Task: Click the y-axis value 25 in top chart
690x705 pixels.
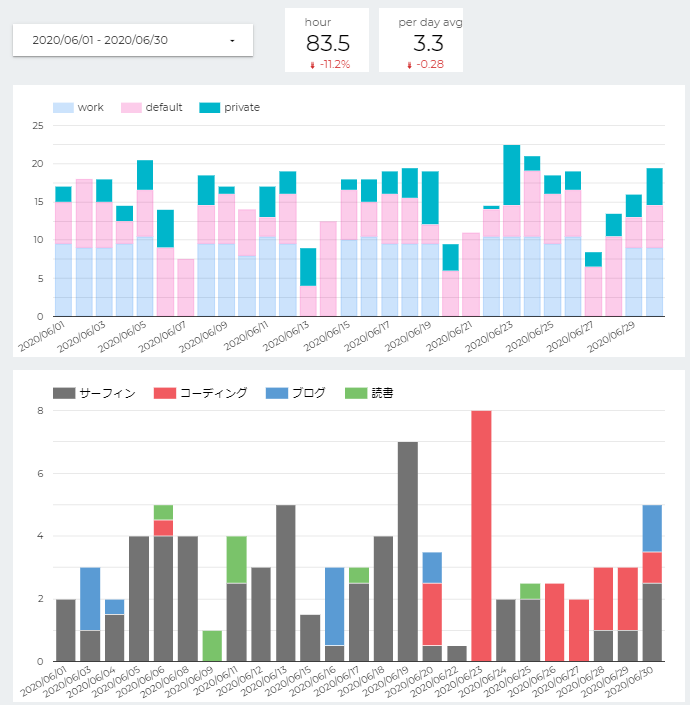Action: pyautogui.click(x=38, y=126)
